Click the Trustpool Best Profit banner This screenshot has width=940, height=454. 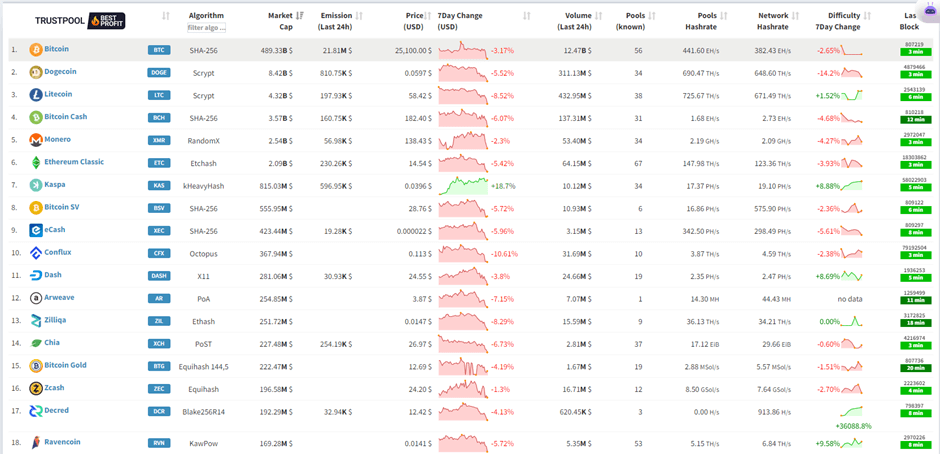(80, 21)
